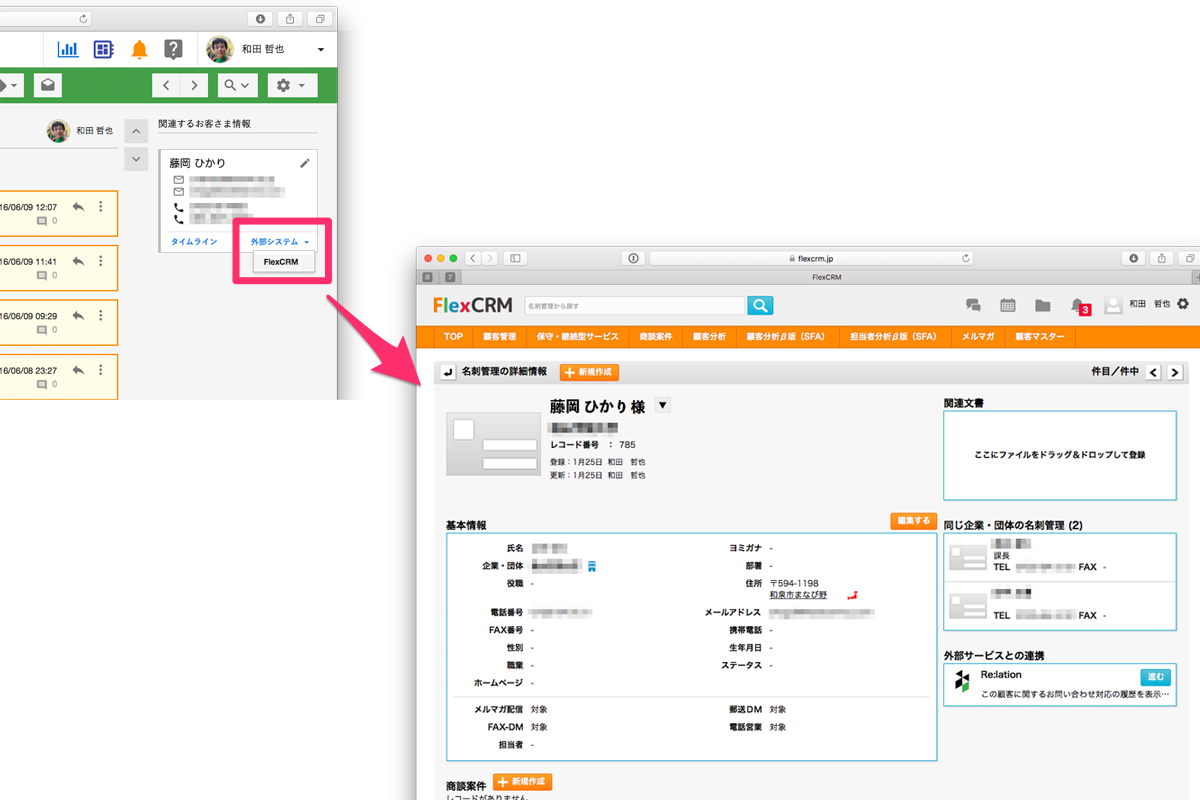Image resolution: width=1200 pixels, height=800 pixels.
Task: Open the 和田 哲也 account menu in Re:lation header
Action: [x=267, y=49]
